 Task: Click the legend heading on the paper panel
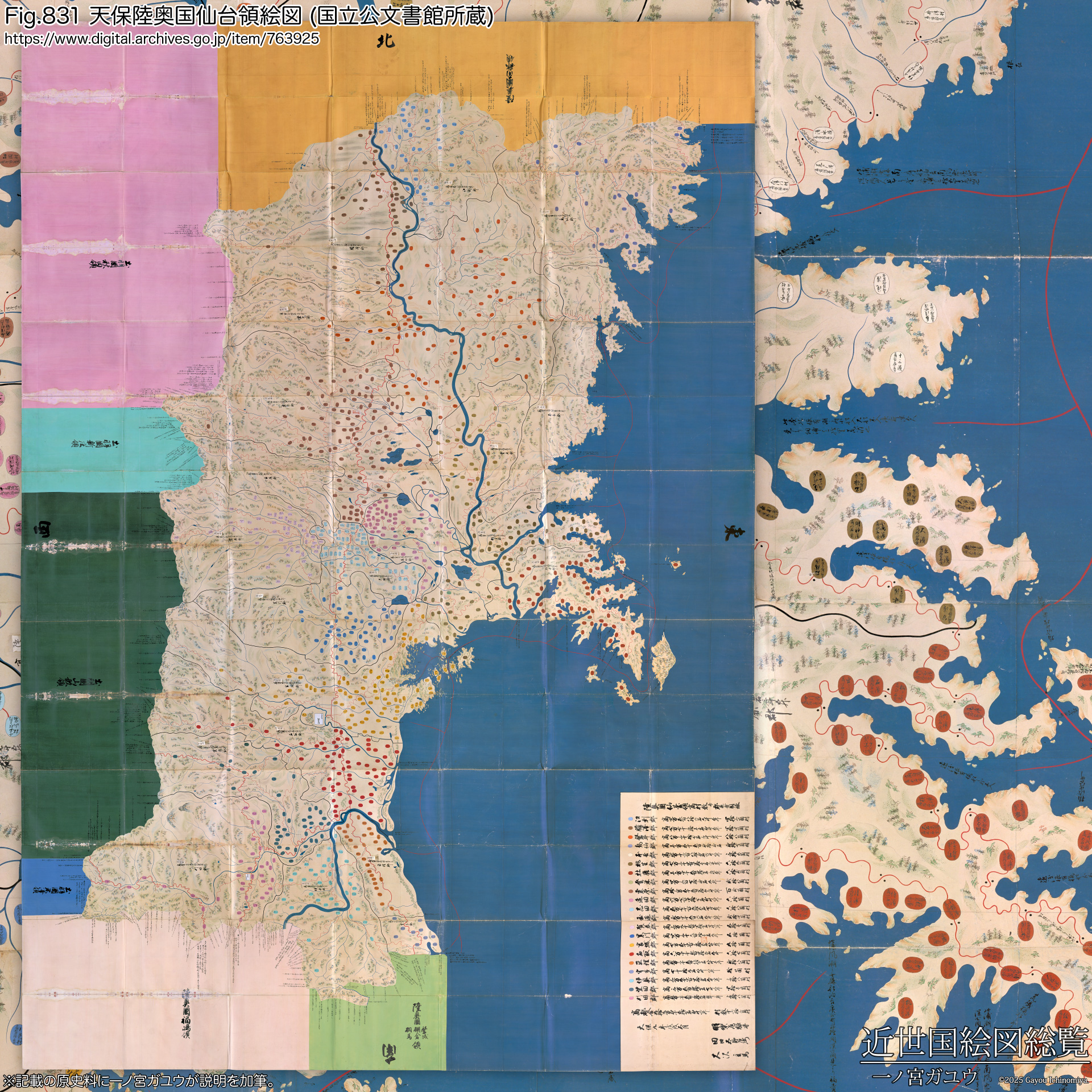pos(692,807)
